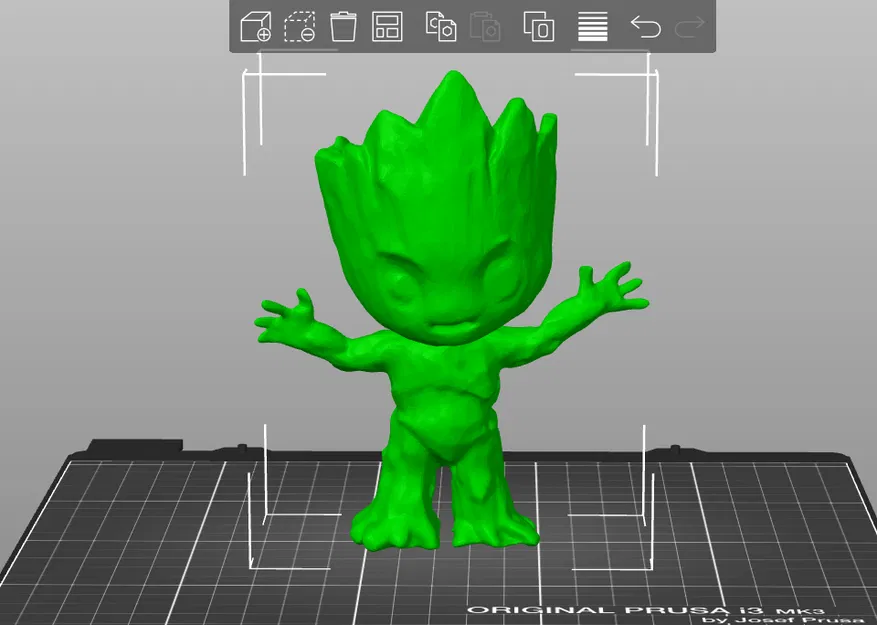The height and width of the screenshot is (625, 877).
Task: Redo the last undone action
Action: pos(689,28)
